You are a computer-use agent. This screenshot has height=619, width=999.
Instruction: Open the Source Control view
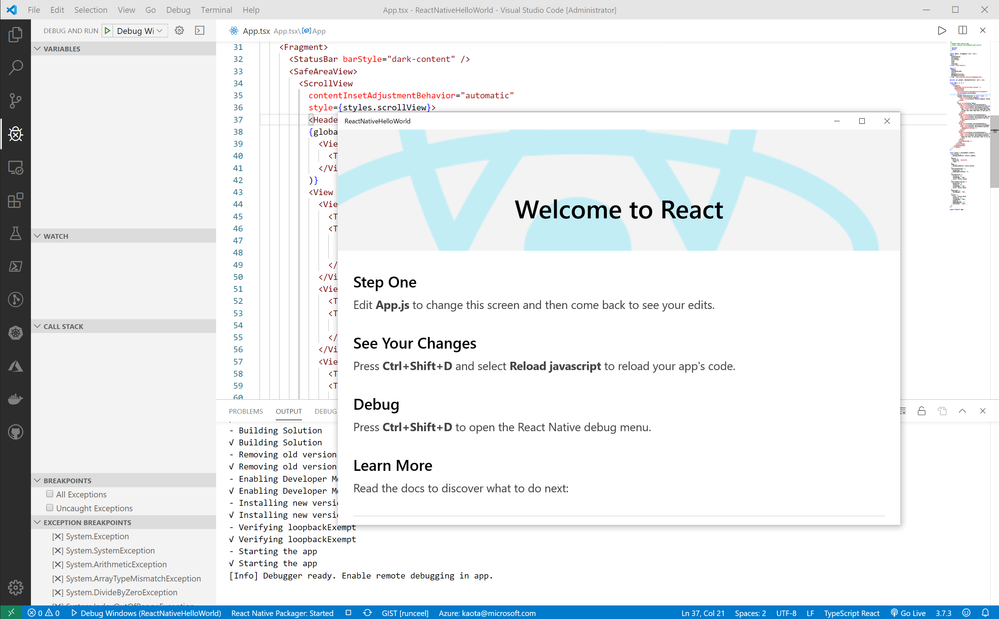[15, 101]
